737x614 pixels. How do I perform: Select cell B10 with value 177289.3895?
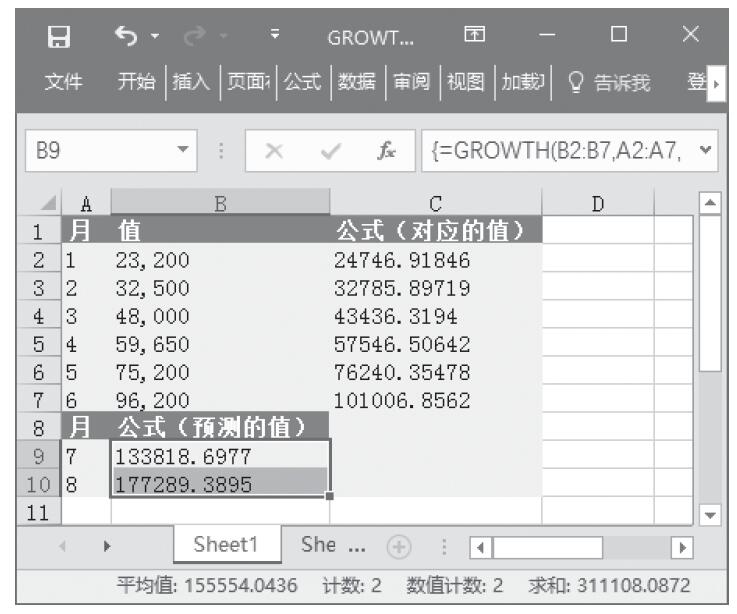[220, 485]
